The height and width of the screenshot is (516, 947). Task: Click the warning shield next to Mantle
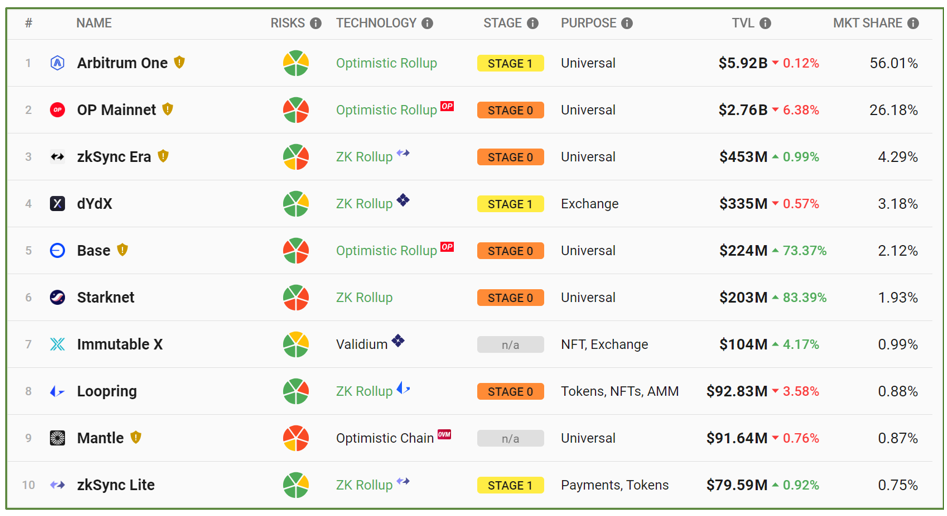pyautogui.click(x=136, y=437)
